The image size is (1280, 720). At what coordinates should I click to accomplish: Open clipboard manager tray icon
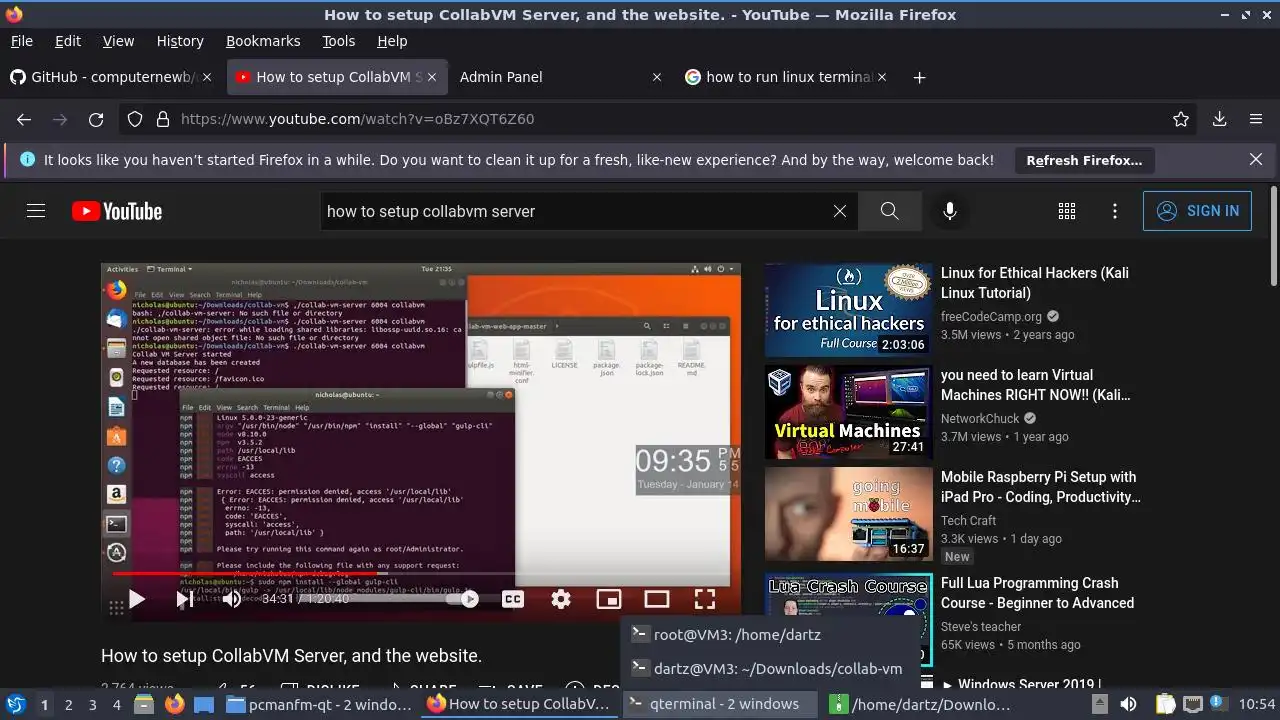point(1165,704)
